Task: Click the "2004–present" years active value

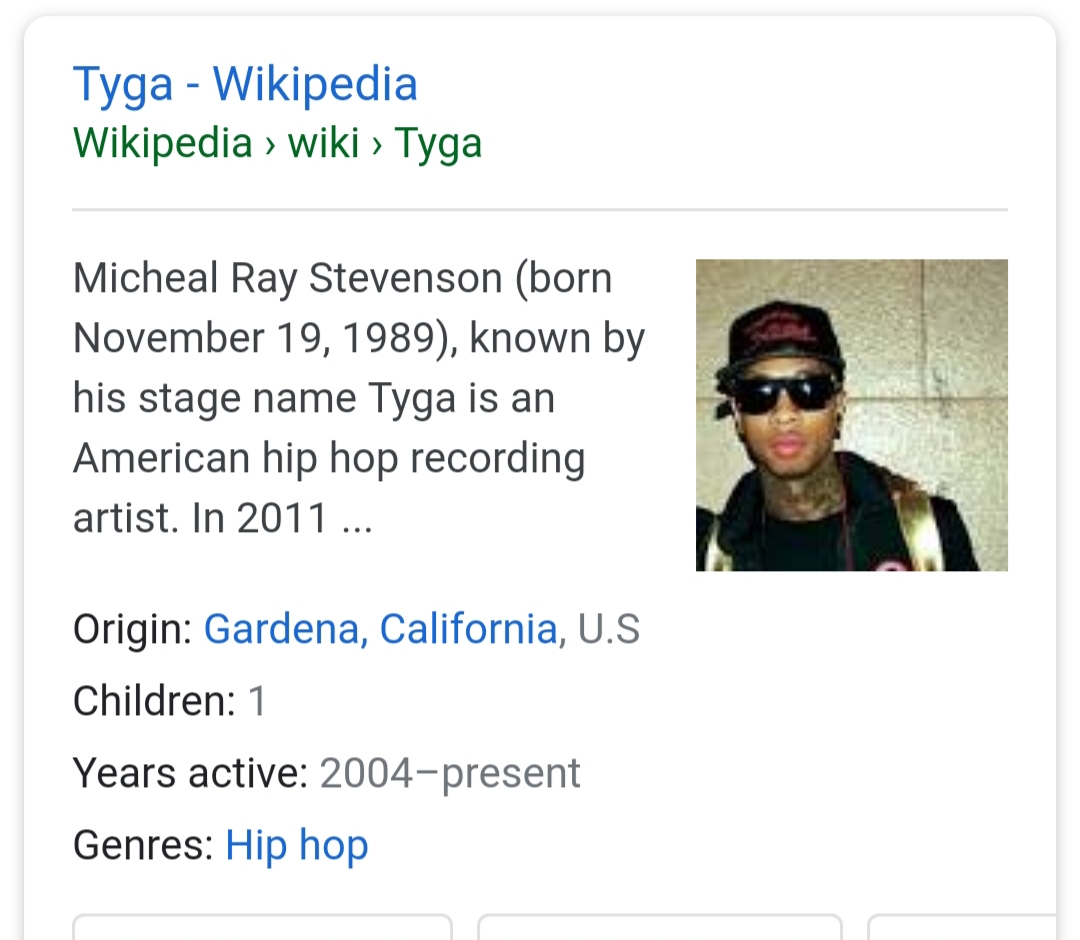Action: [450, 773]
